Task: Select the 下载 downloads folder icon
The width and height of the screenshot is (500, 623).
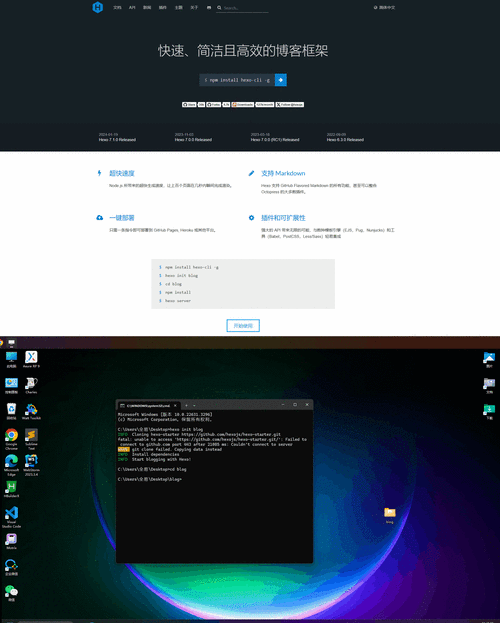Action: click(489, 411)
